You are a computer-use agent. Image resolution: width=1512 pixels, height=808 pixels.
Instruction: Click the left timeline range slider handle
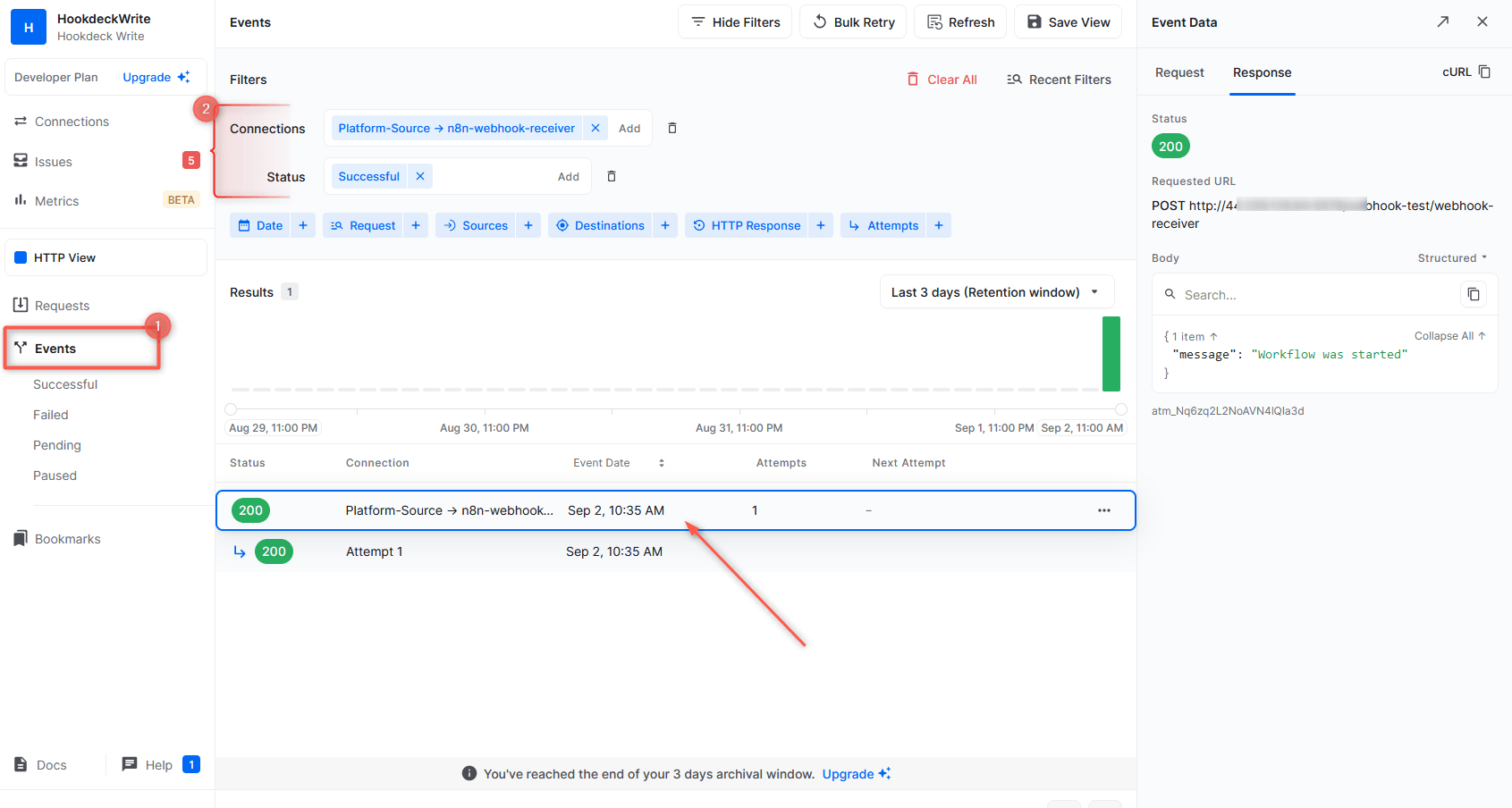pyautogui.click(x=231, y=409)
